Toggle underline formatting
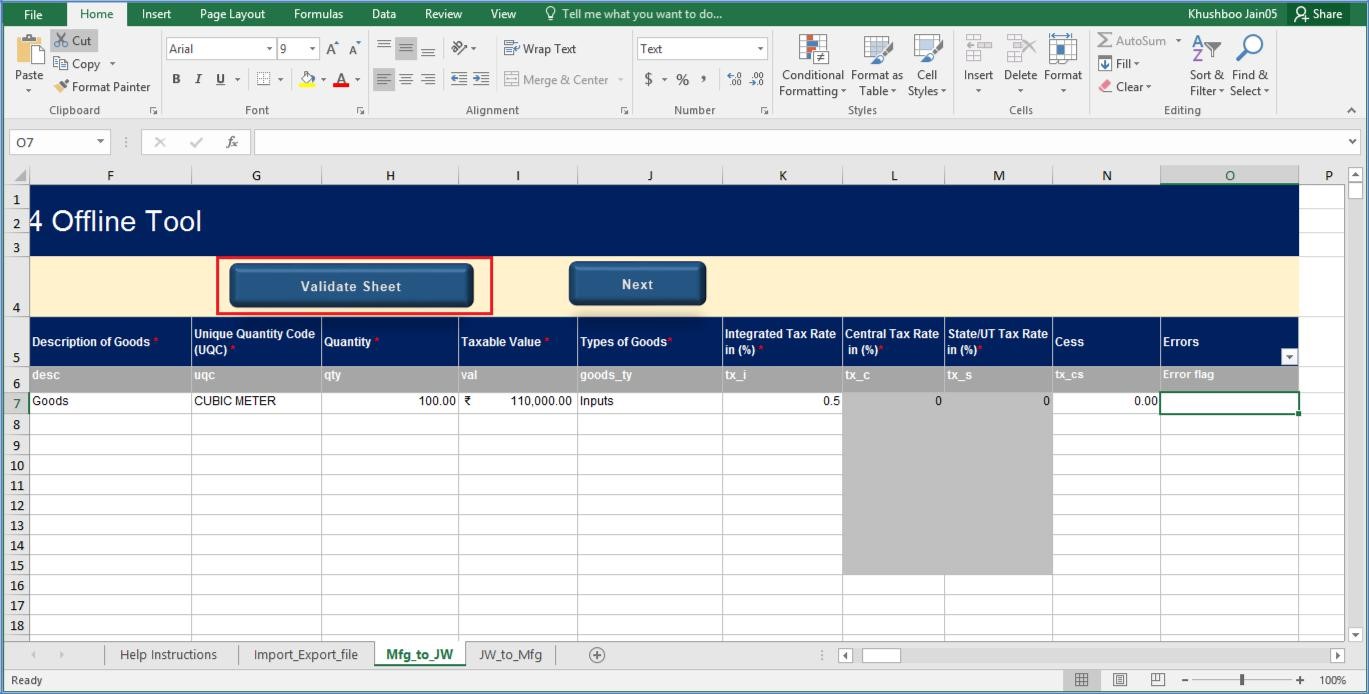This screenshot has width=1369, height=694. pos(218,78)
